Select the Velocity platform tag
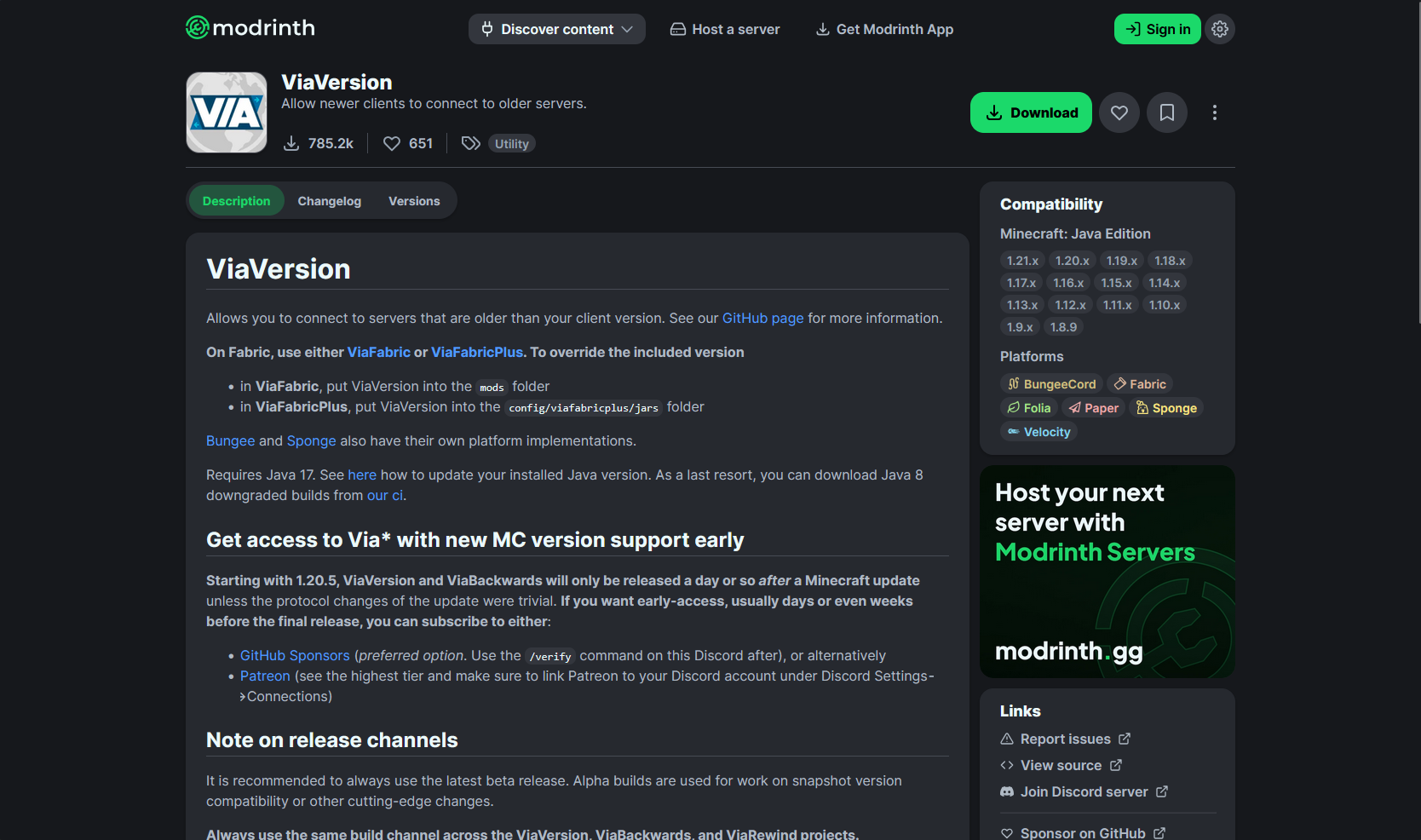This screenshot has width=1421, height=840. coord(1038,432)
